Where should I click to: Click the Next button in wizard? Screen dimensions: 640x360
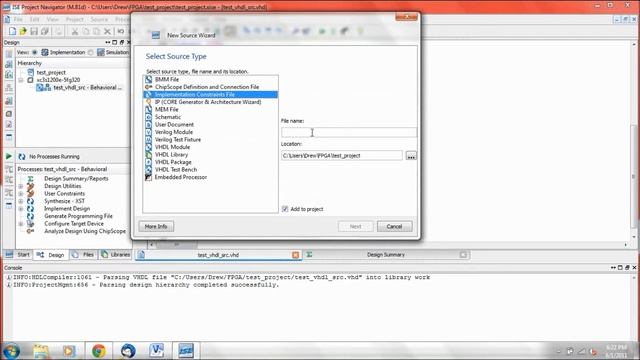tap(356, 227)
